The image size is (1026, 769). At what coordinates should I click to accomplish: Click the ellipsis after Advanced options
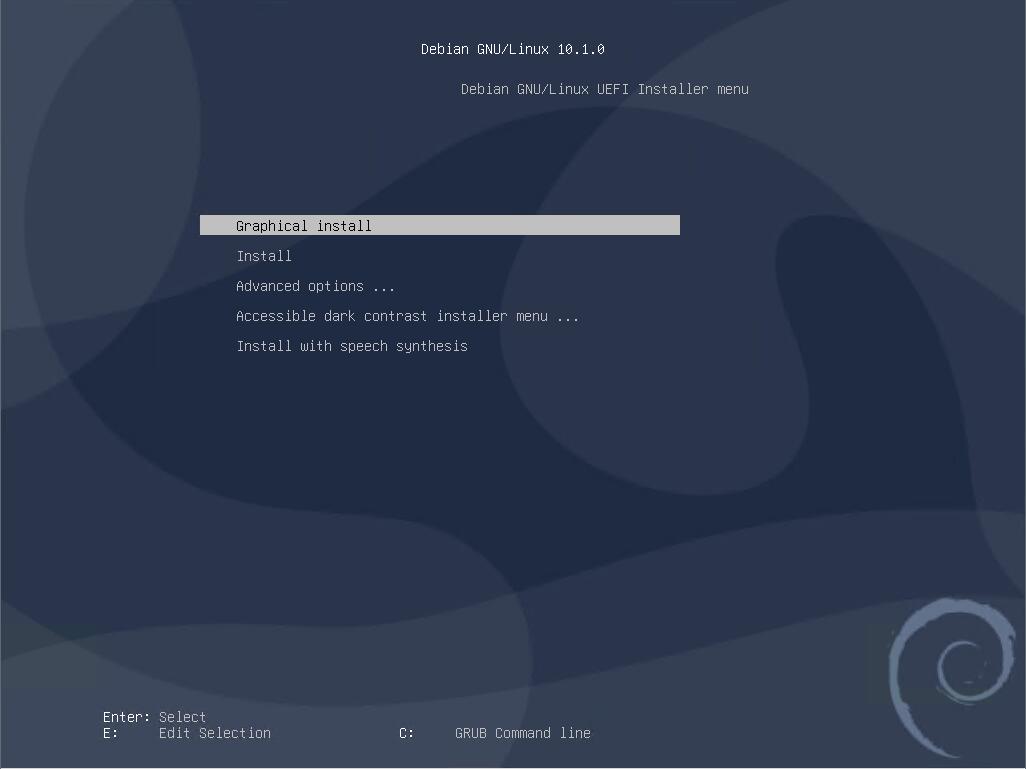(x=384, y=286)
